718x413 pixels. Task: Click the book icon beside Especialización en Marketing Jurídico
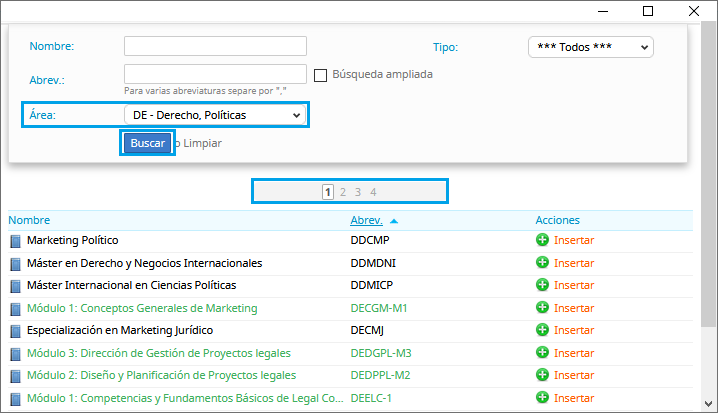[15, 331]
